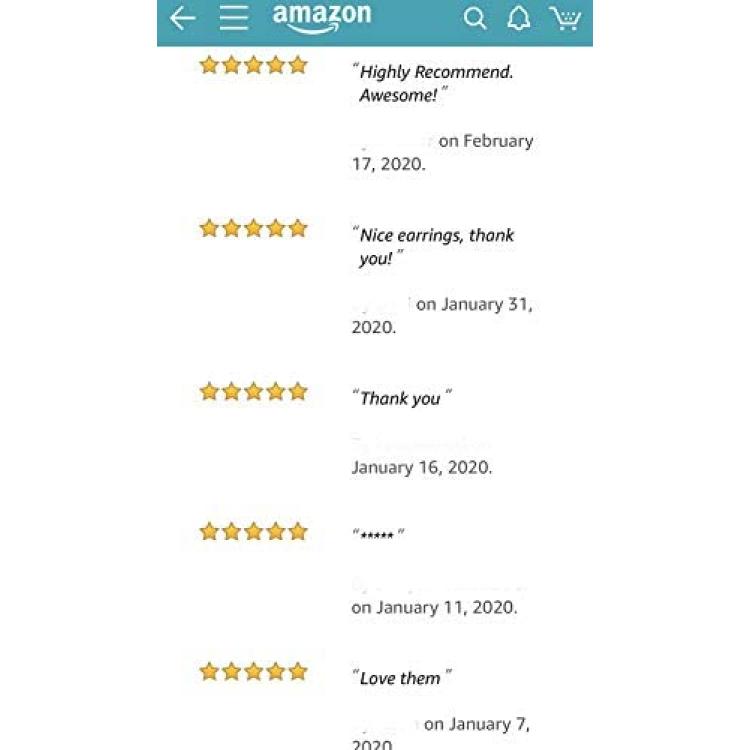Click the January 11, 2020 review date
This screenshot has height=750, width=750.
click(434, 607)
